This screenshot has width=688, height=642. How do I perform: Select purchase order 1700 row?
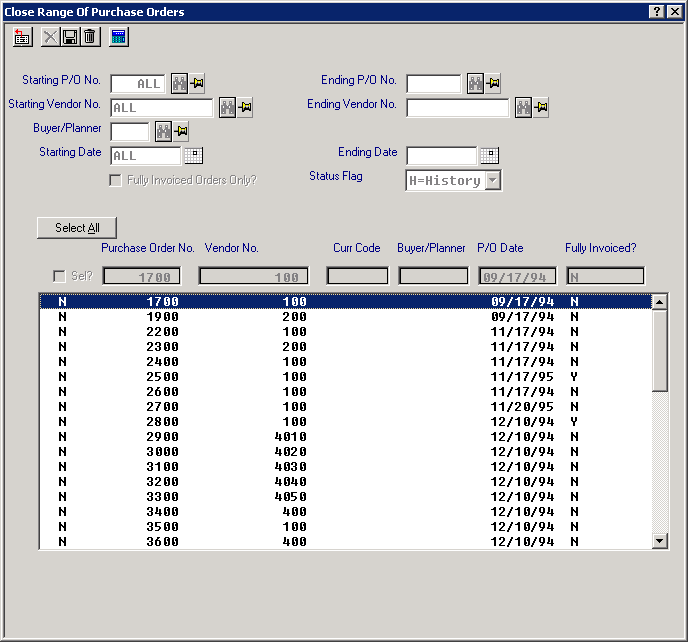(345, 302)
